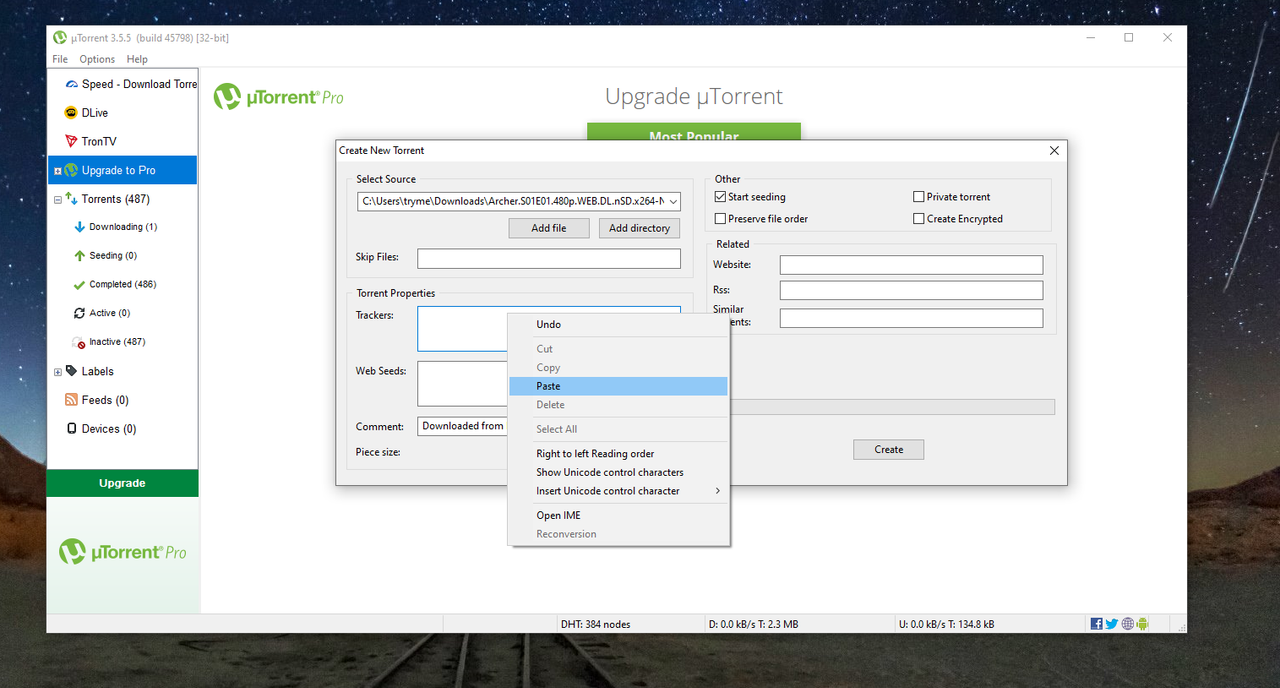Collapse the Torrents tree node
This screenshot has width=1280, height=688.
pyautogui.click(x=58, y=200)
